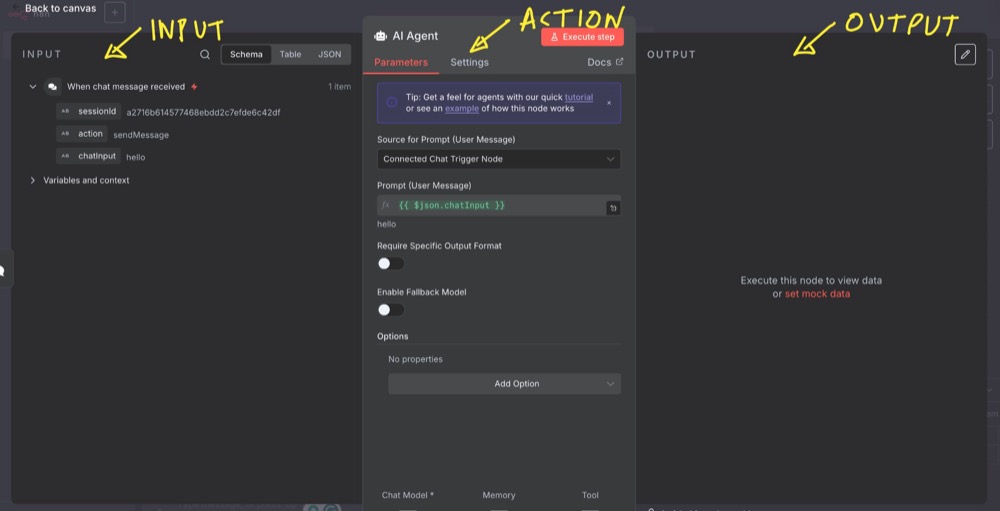Click the AB type badge next to action
Viewport: 1000px width, 511px height.
coord(65,134)
